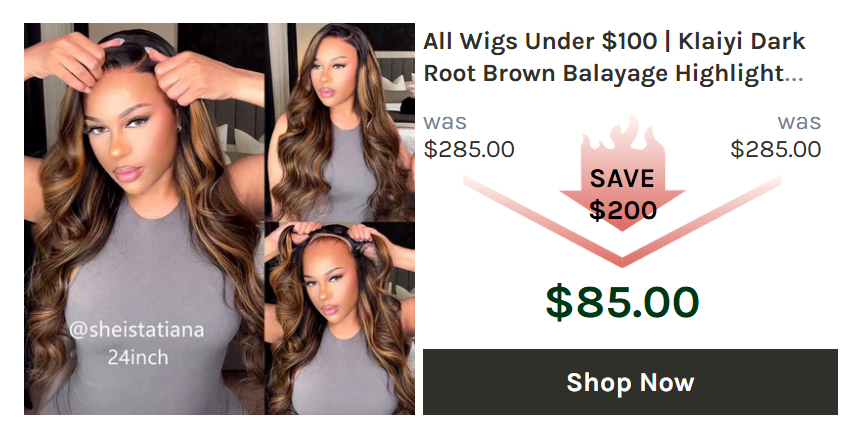This screenshot has height=438, width=845.
Task: Click the ellipsis ending the truncated title
Action: (794, 80)
